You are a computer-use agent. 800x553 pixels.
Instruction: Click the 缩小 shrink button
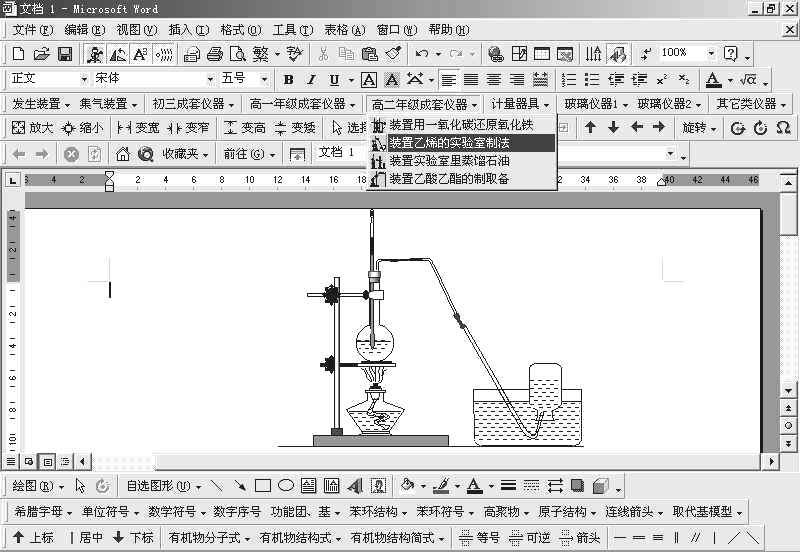point(82,128)
